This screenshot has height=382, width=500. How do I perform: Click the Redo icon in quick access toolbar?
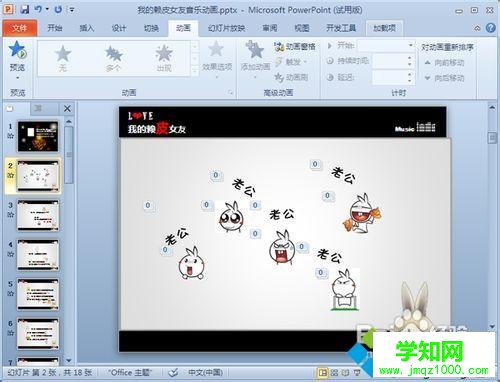click(58, 9)
